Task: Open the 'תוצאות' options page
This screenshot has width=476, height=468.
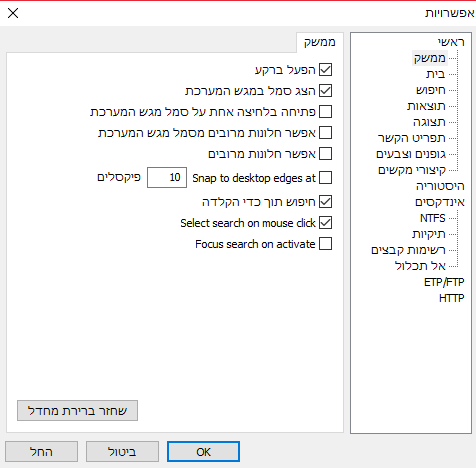Action: pyautogui.click(x=426, y=106)
